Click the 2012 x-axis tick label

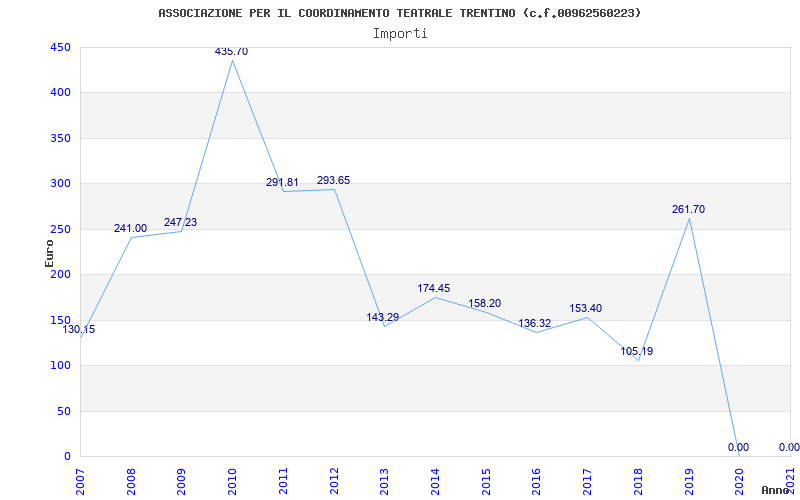click(334, 481)
